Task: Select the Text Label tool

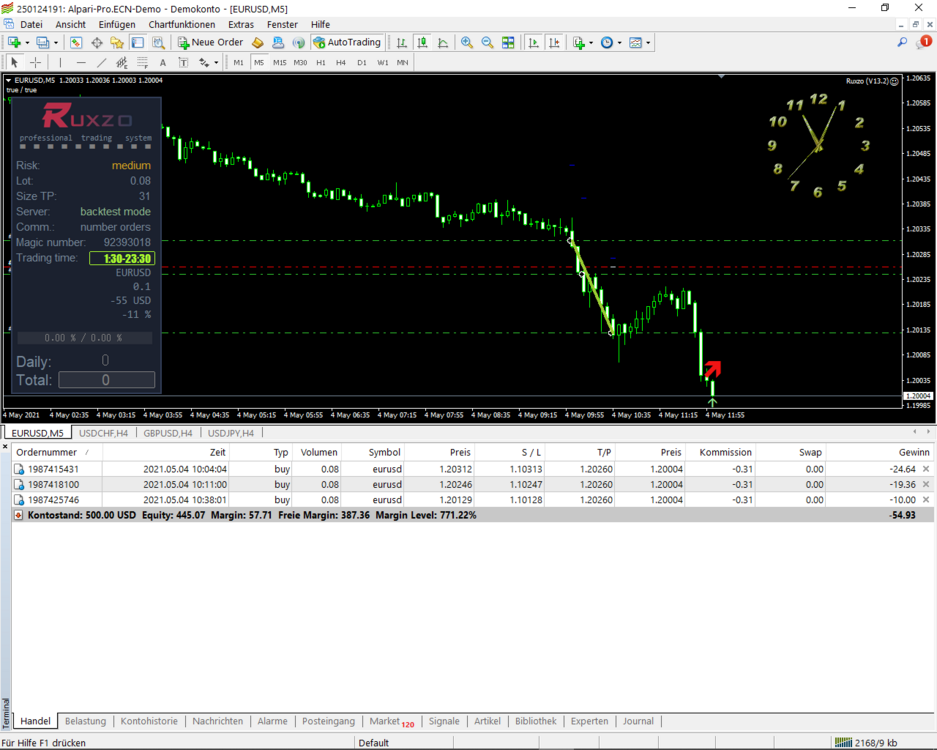Action: coord(183,62)
